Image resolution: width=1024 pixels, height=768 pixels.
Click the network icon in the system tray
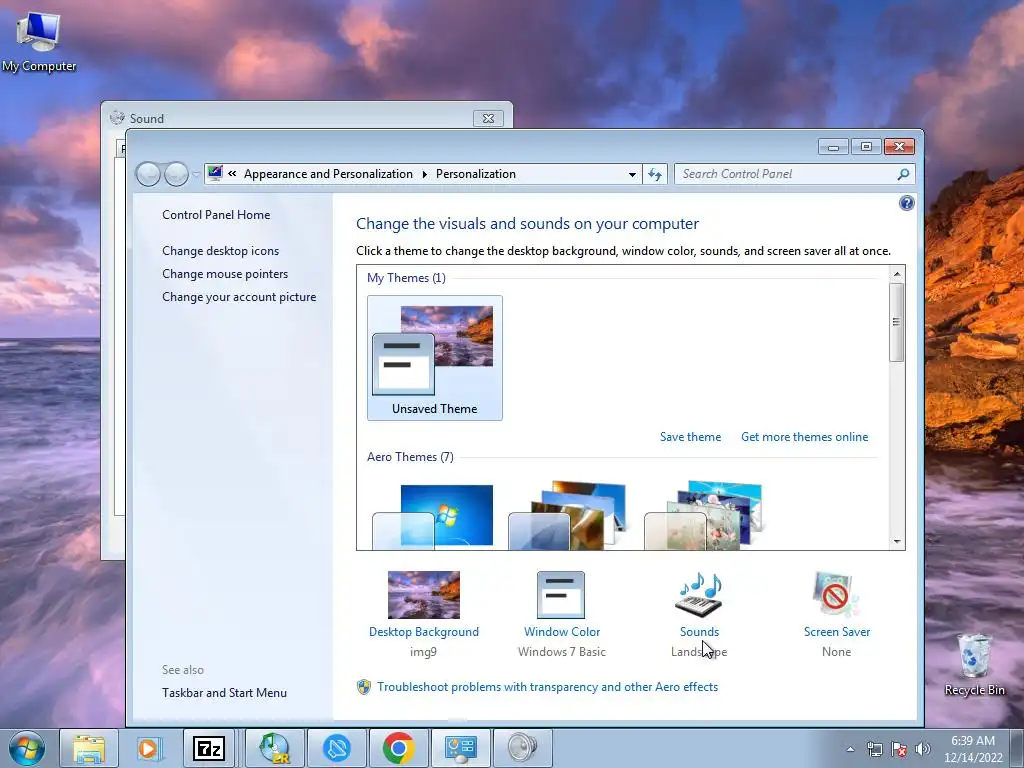tap(874, 749)
